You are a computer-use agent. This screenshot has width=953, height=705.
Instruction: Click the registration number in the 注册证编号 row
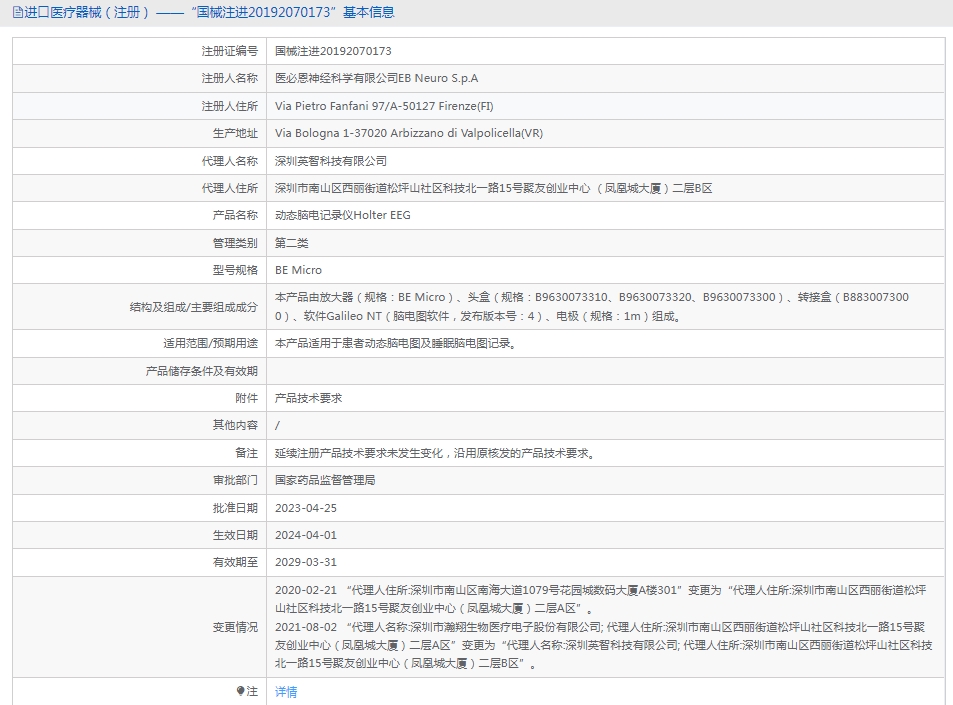click(x=333, y=51)
